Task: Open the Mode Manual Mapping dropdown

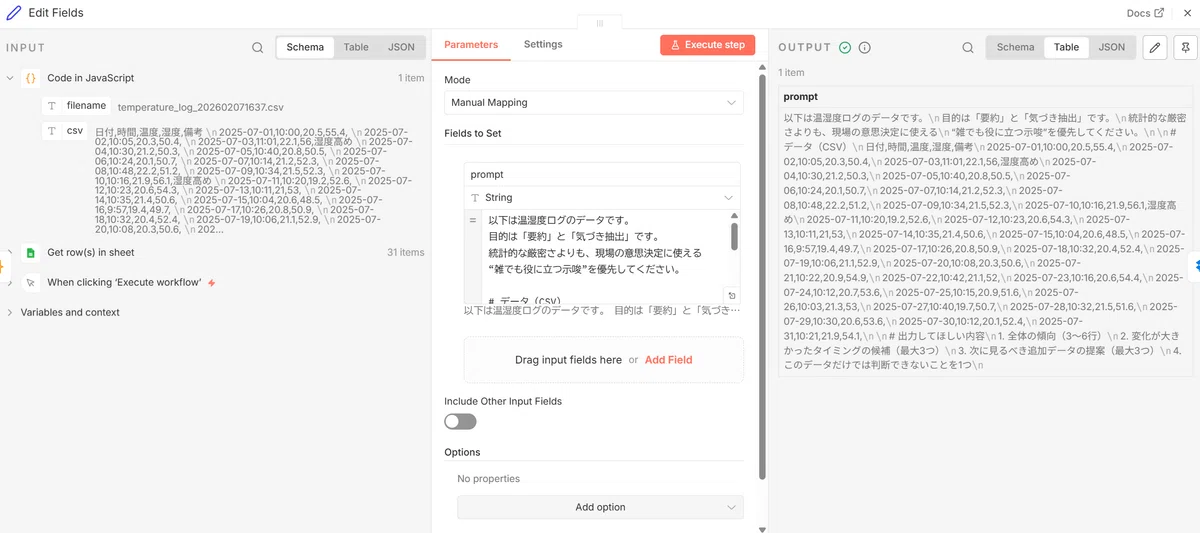Action: [594, 102]
